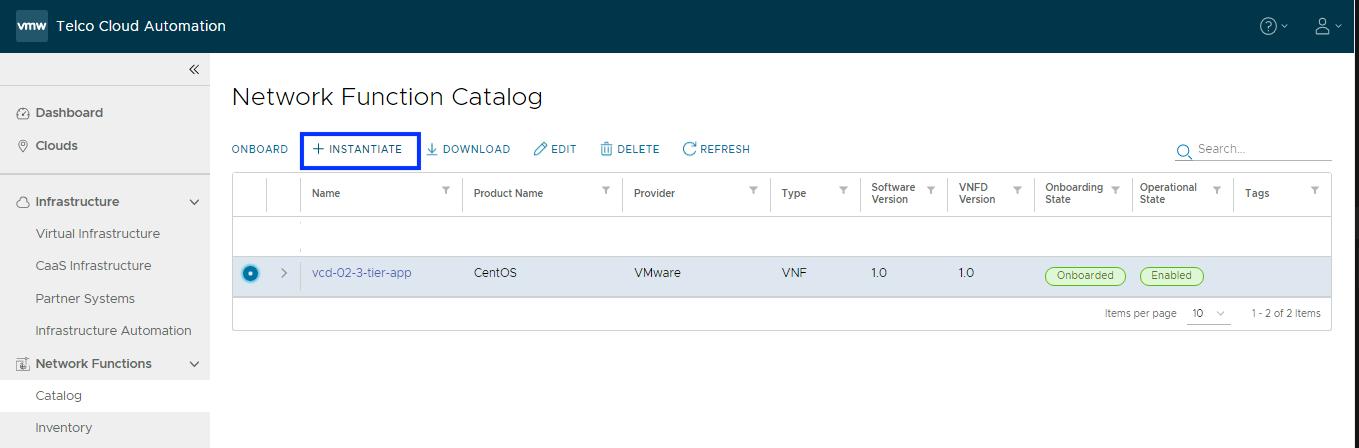Collapse the sidebar with double-chevron icon
Image resolution: width=1359 pixels, height=448 pixels.
click(194, 69)
